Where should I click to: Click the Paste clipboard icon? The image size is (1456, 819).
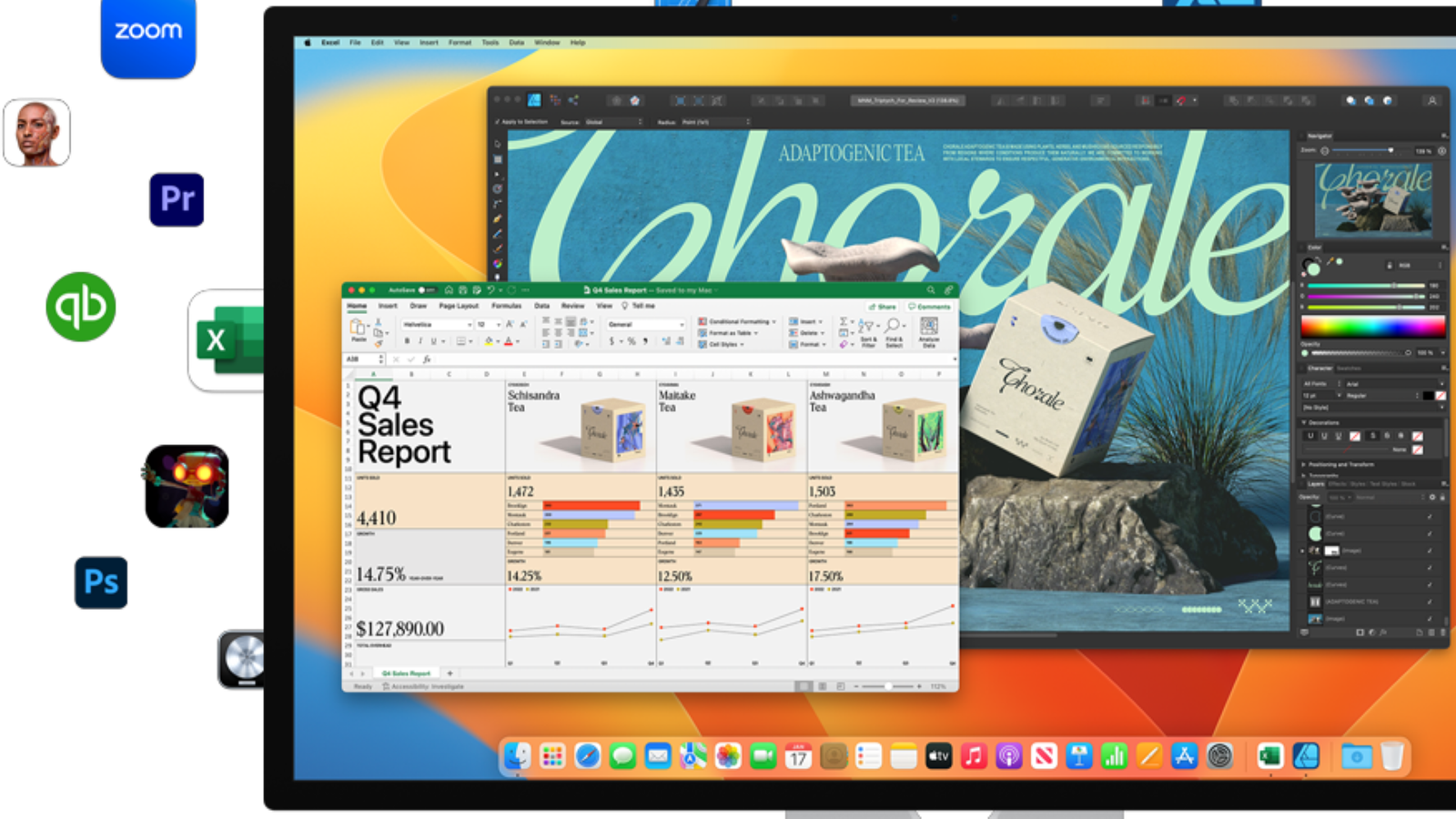[359, 329]
